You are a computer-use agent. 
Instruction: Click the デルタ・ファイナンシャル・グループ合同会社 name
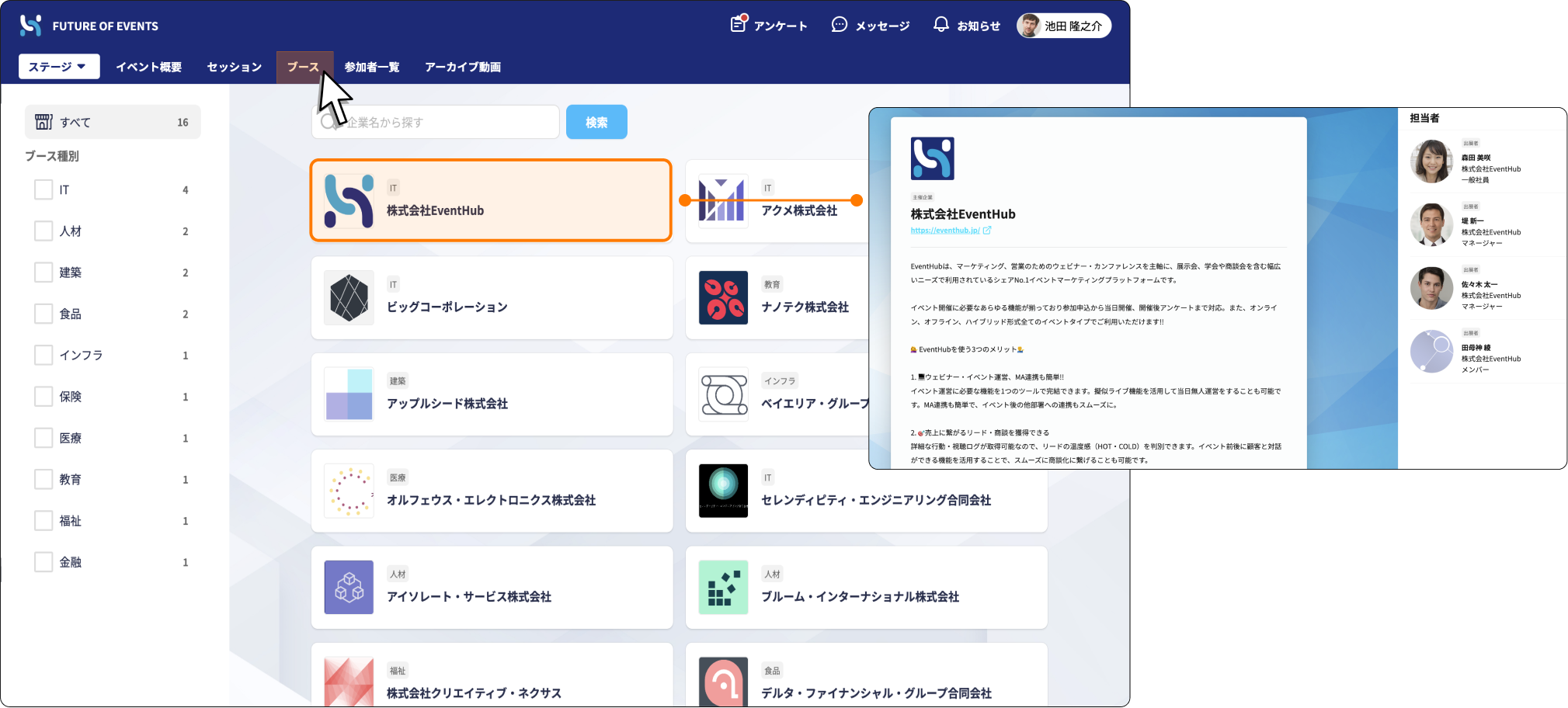876,692
